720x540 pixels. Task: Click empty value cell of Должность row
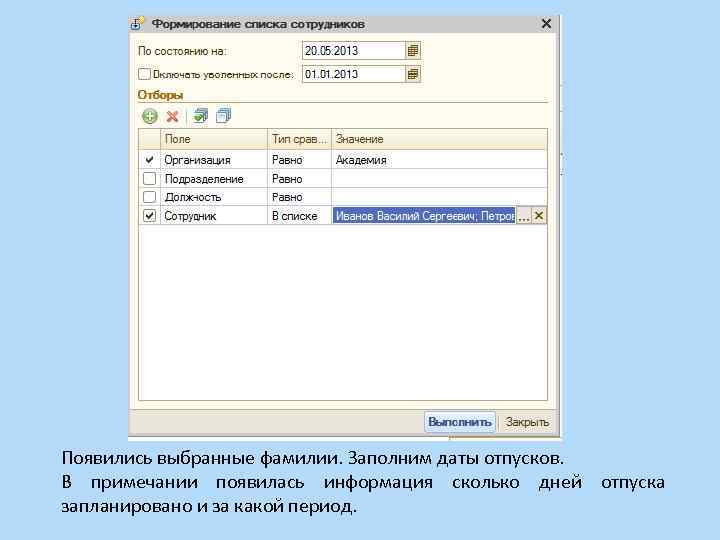pos(439,197)
